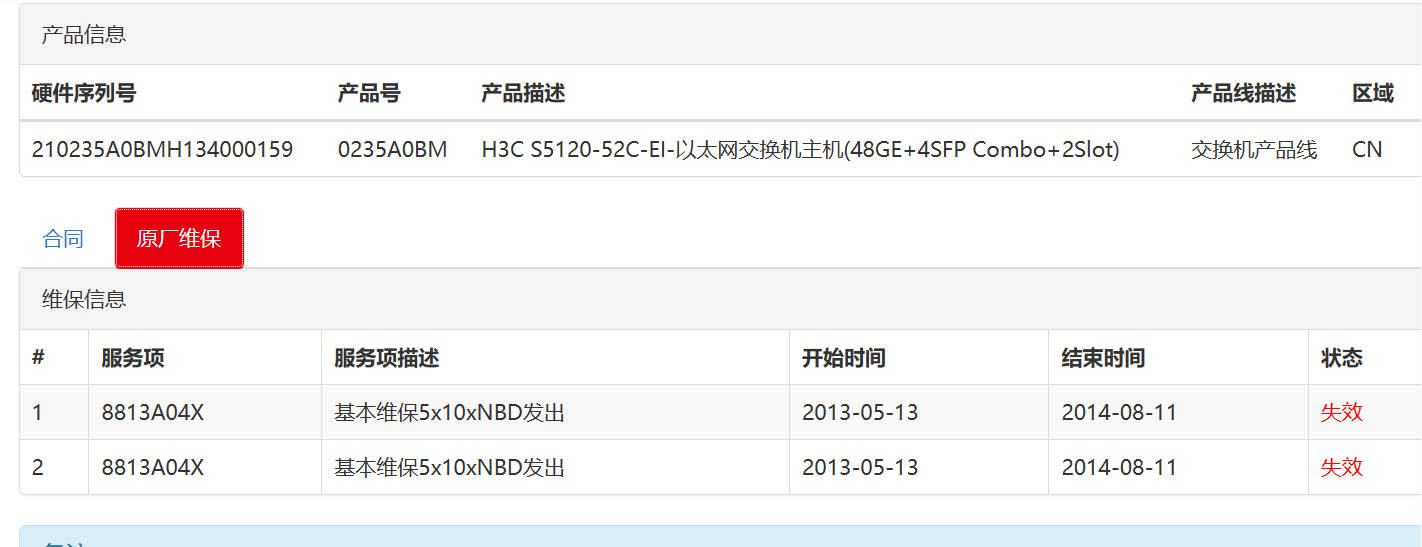Click the 产品线描述 column header
The width and height of the screenshot is (1422, 547).
[1243, 93]
